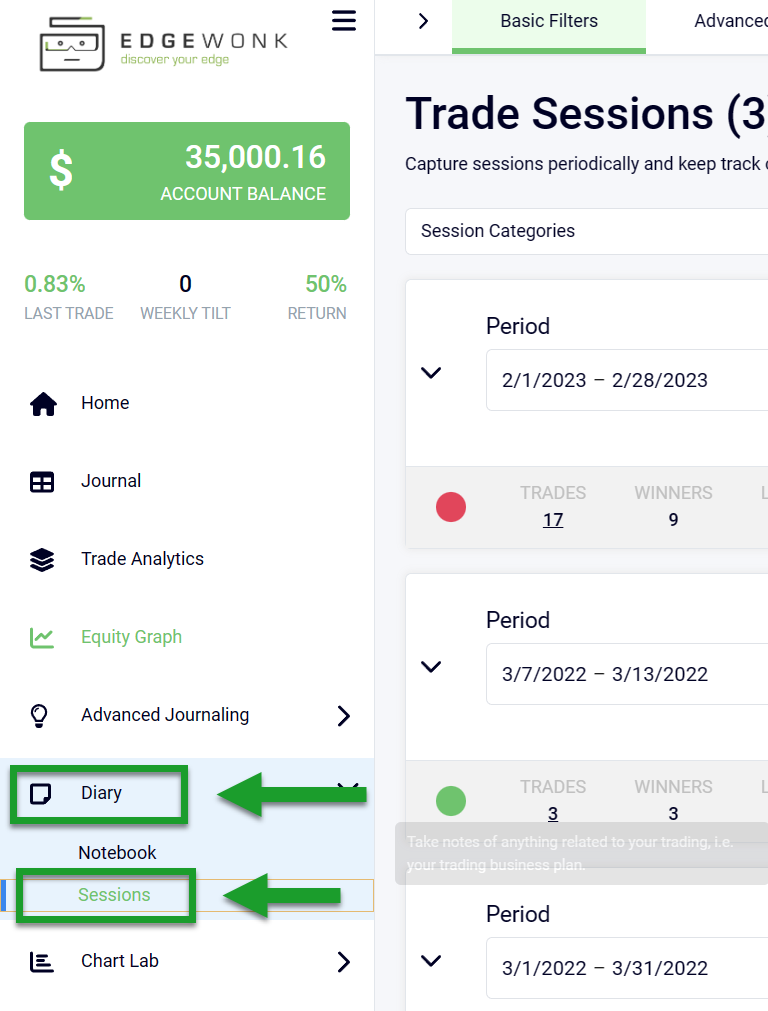Screen dimensions: 768x1011
Task: Open the Notebook submenu item
Action: point(118,853)
